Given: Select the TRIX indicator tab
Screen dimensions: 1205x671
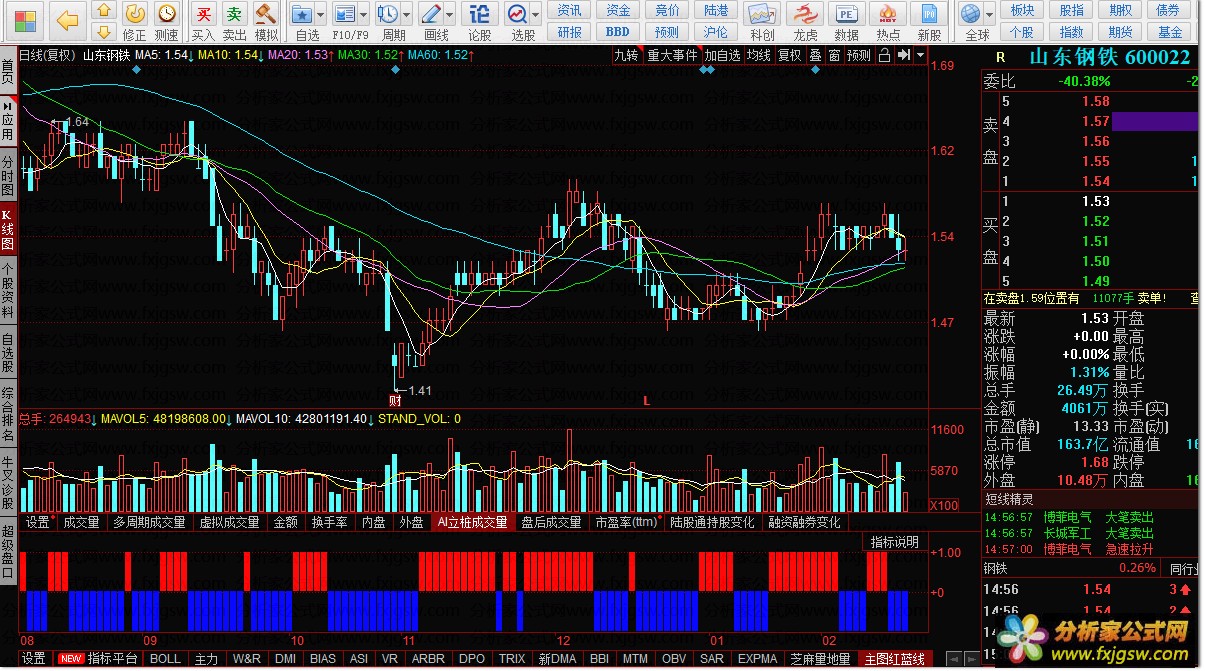Looking at the screenshot, I should pos(512,659).
